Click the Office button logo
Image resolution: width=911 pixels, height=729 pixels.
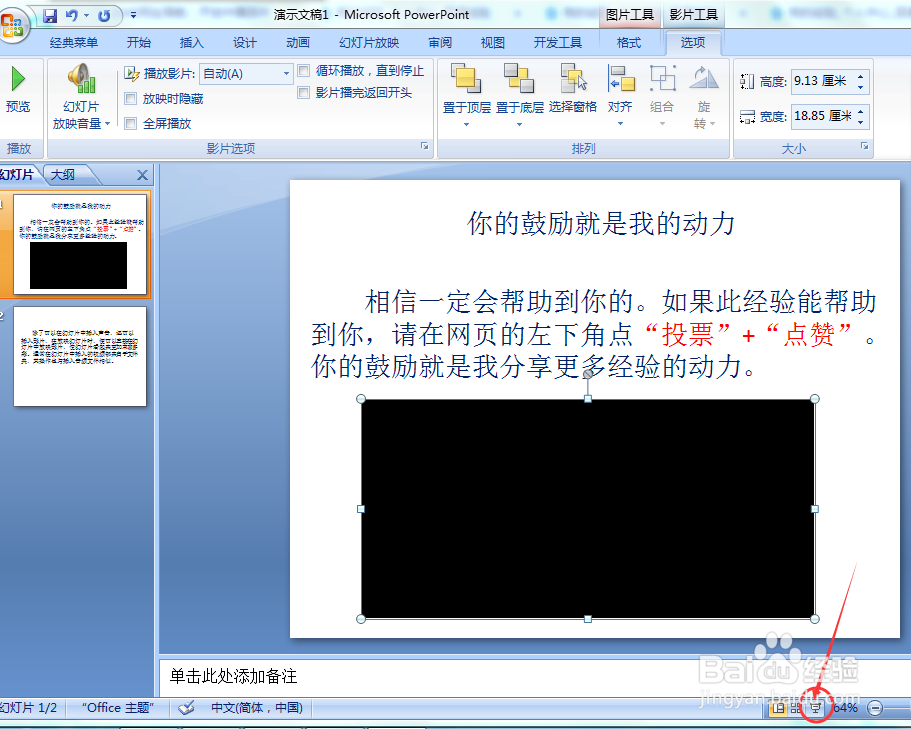(13, 26)
